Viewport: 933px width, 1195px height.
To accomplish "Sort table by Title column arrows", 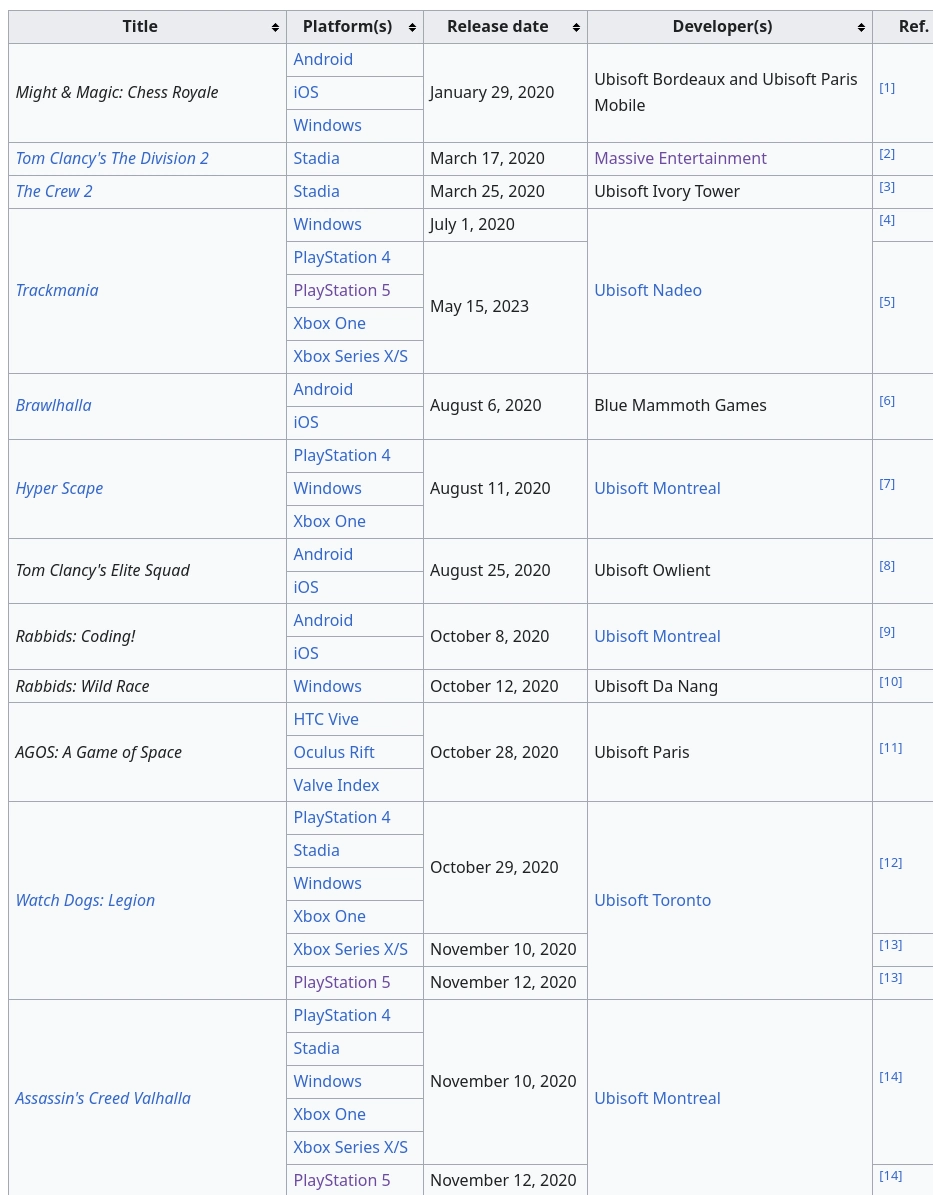I will tap(275, 27).
